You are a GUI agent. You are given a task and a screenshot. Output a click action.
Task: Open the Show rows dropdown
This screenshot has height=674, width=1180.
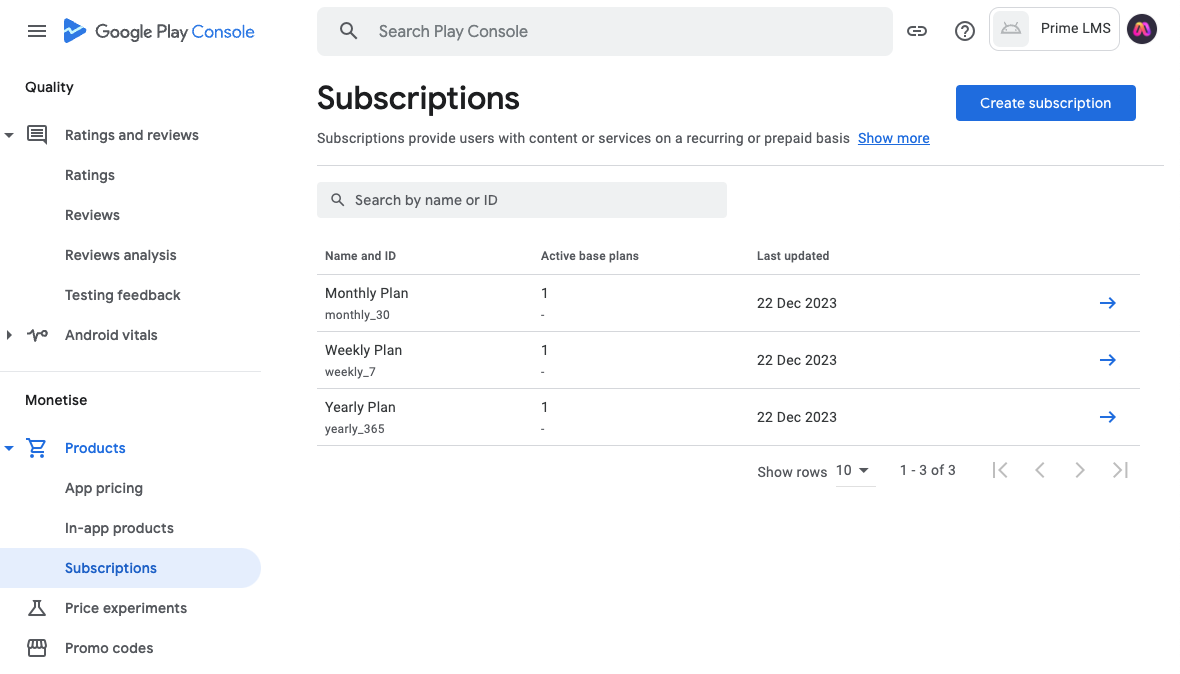[854, 470]
